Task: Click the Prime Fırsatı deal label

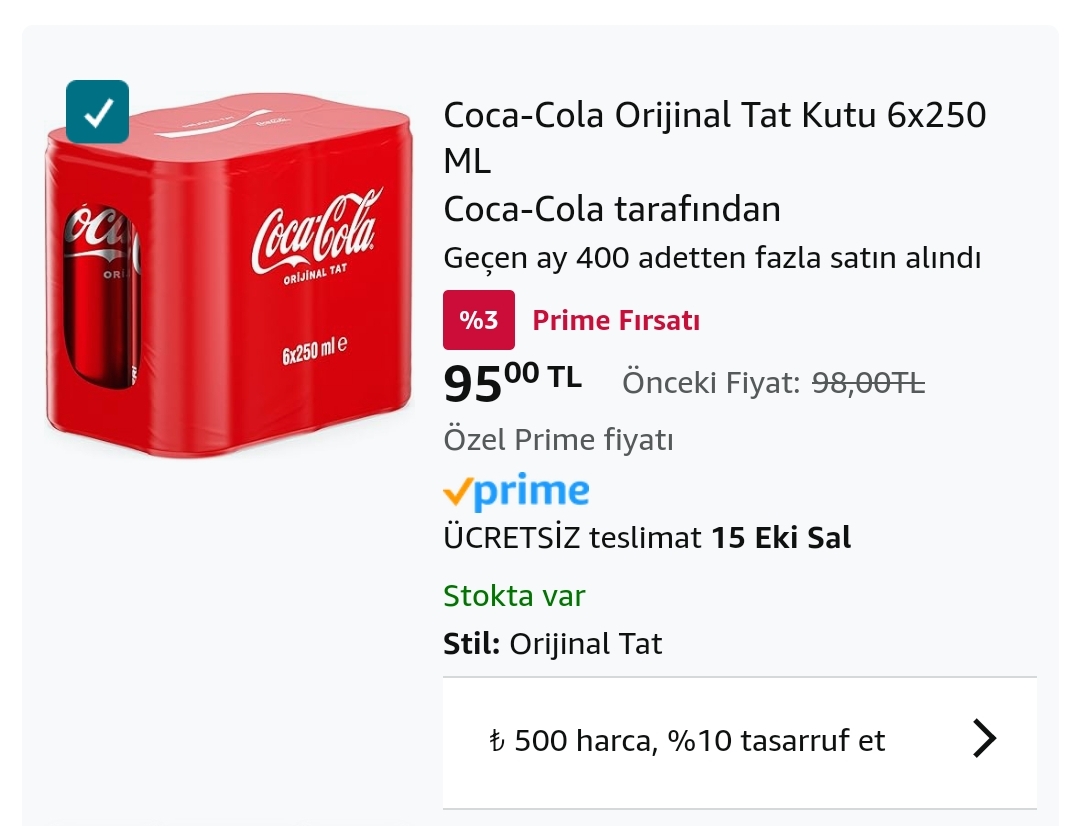Action: (x=615, y=321)
